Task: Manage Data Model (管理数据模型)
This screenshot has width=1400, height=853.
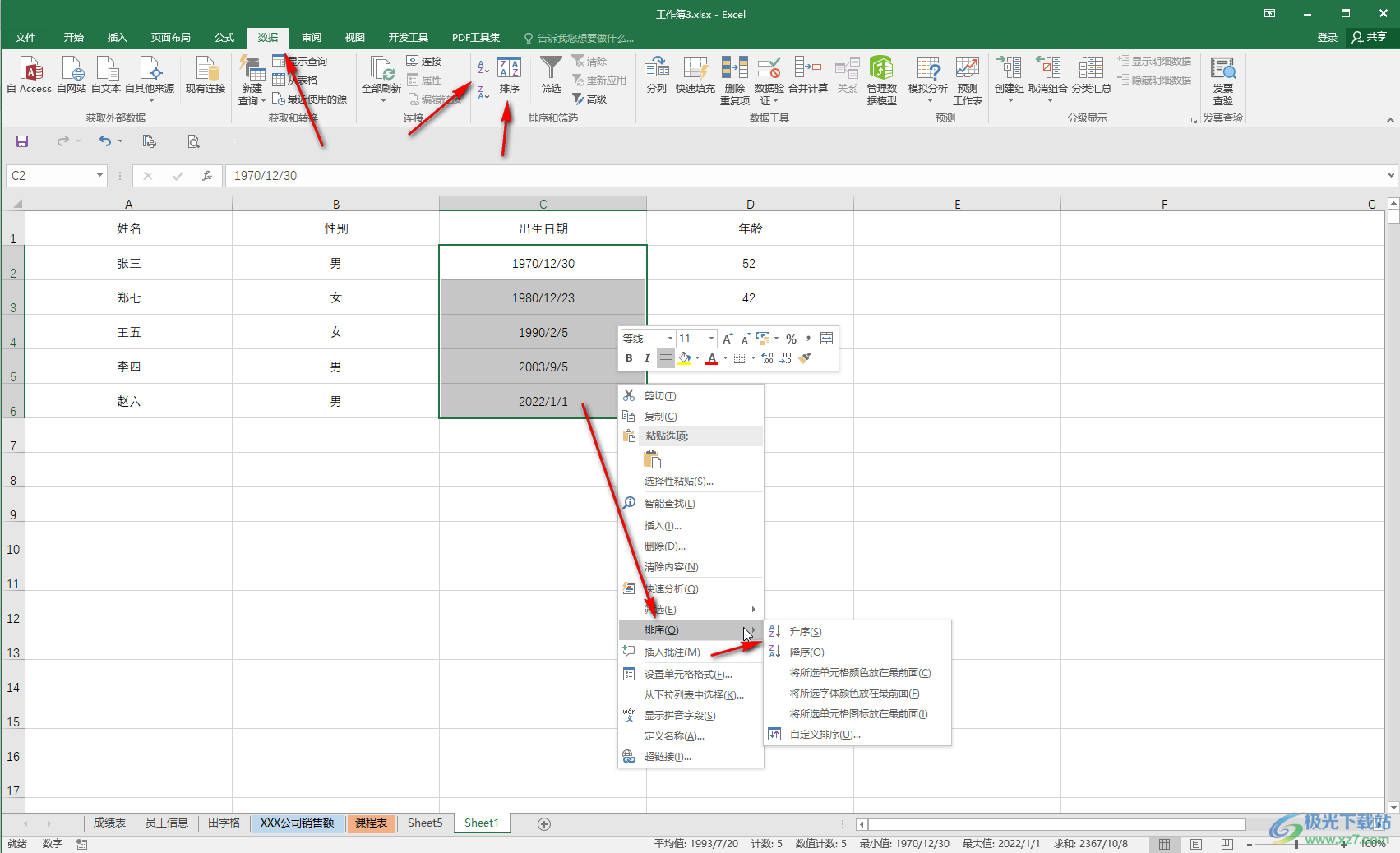Action: 882,81
